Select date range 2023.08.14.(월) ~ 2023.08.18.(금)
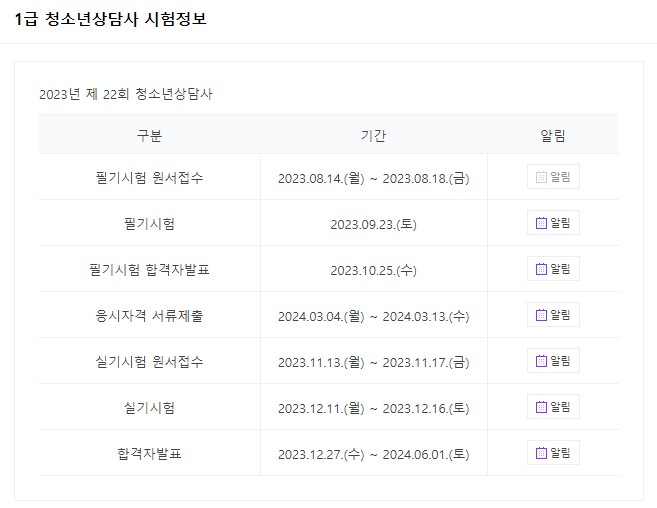 [x=373, y=179]
